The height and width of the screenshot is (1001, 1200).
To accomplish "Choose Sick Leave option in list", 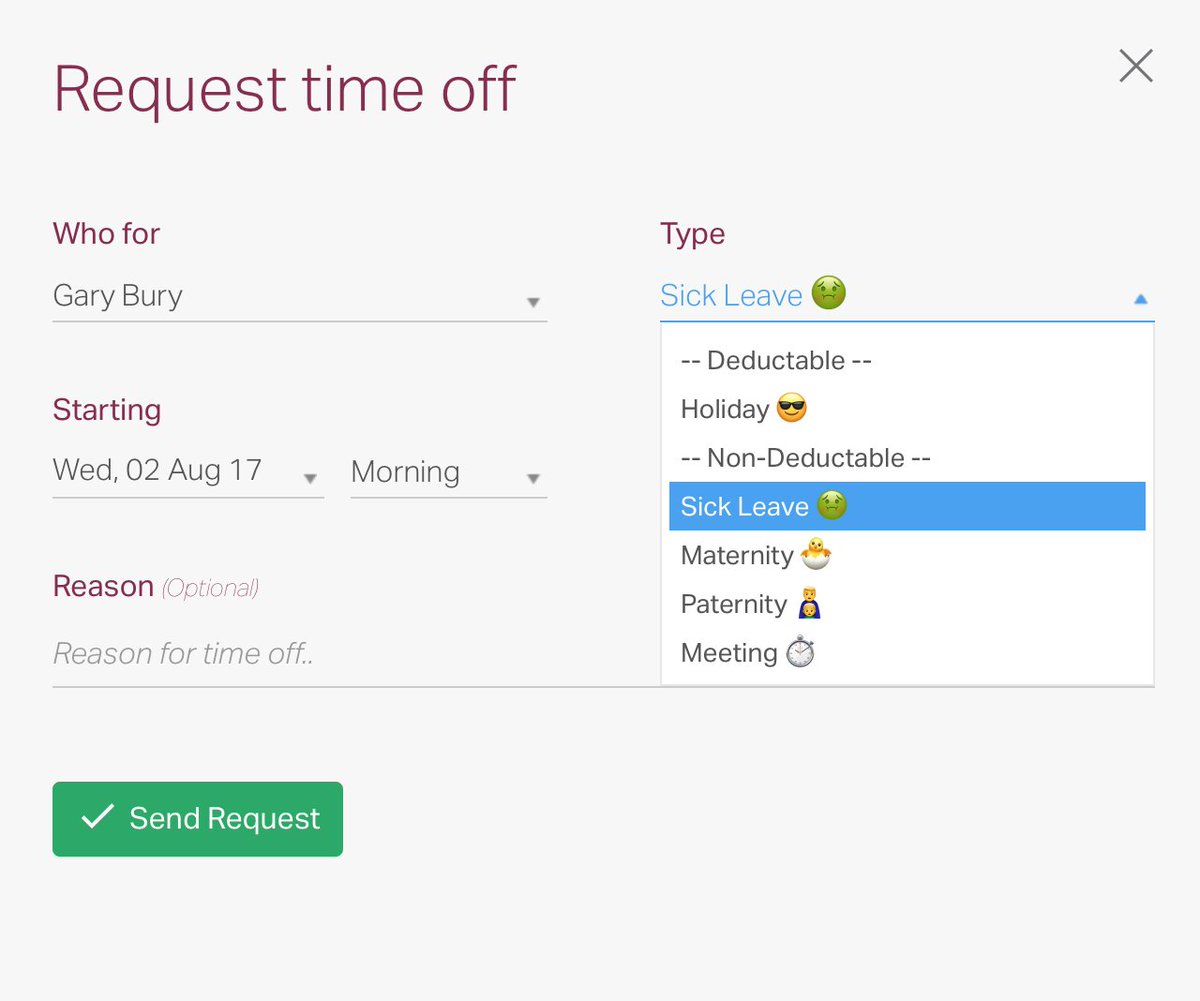I will [744, 506].
